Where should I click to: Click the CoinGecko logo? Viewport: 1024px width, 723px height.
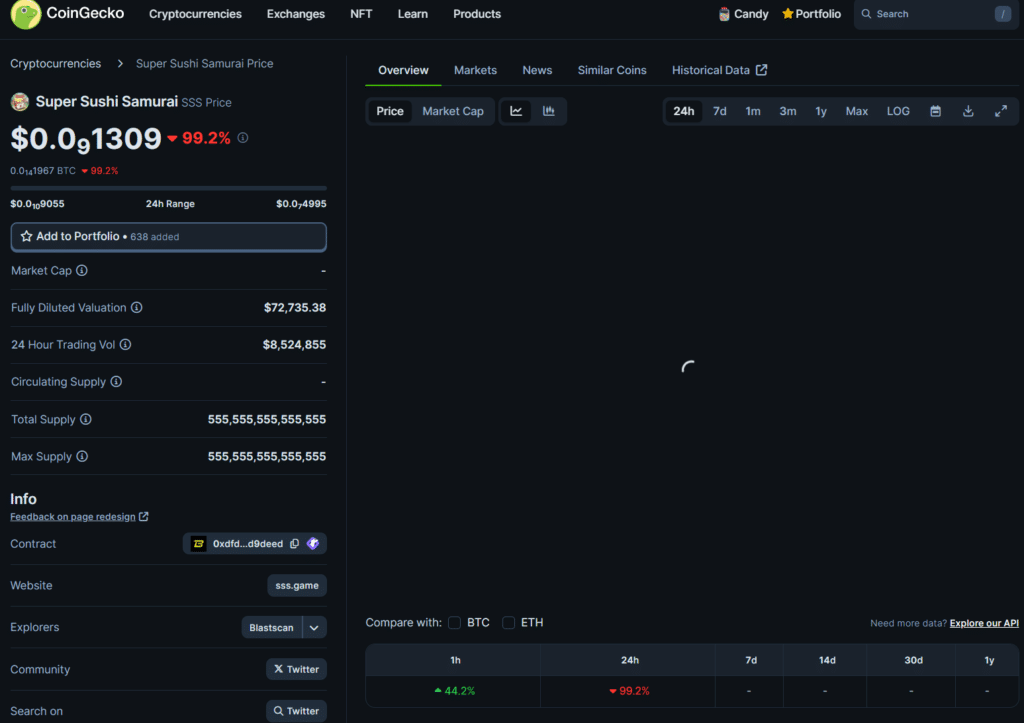coord(67,14)
